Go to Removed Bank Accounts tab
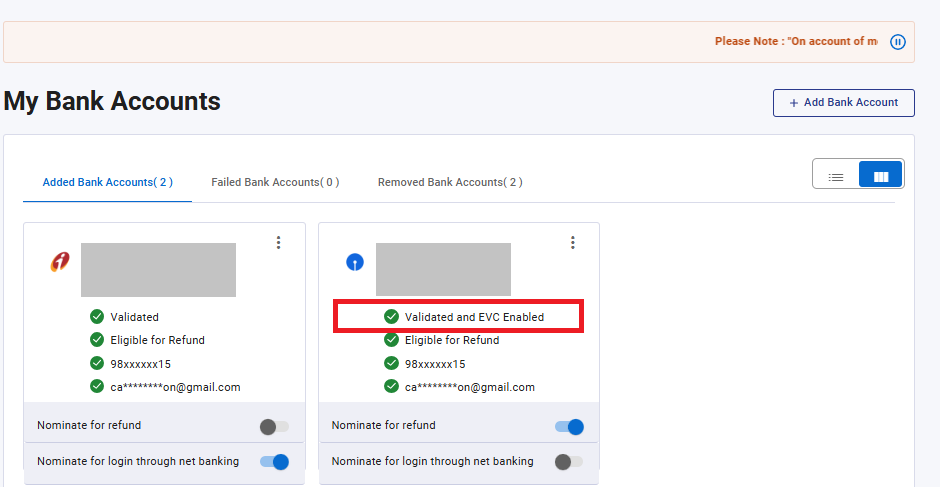Screen dimensions: 940x487 [450, 182]
